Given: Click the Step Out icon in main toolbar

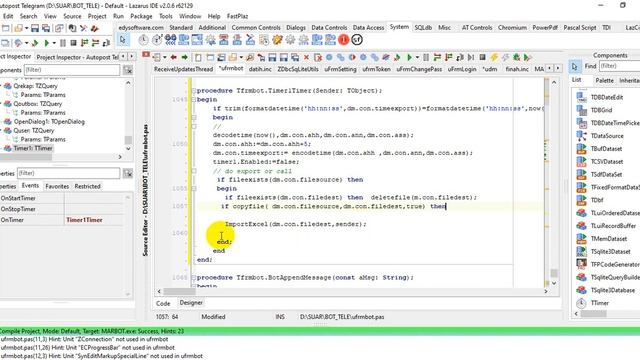Looking at the screenshot, I should coord(106,42).
